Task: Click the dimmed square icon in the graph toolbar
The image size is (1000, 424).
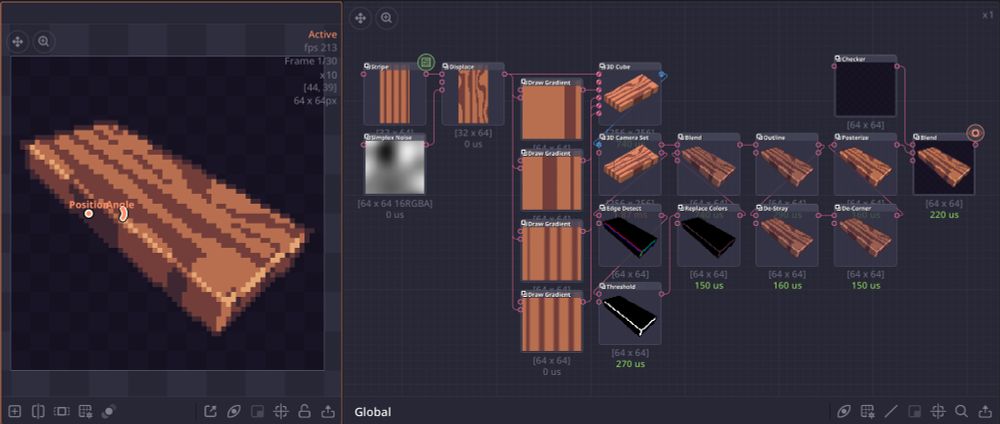Action: click(x=914, y=411)
